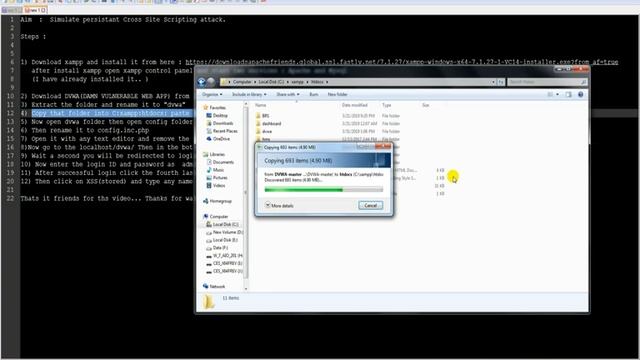Screen dimensions: 640x360
Task: Go back in Explorer window
Action: [202, 82]
